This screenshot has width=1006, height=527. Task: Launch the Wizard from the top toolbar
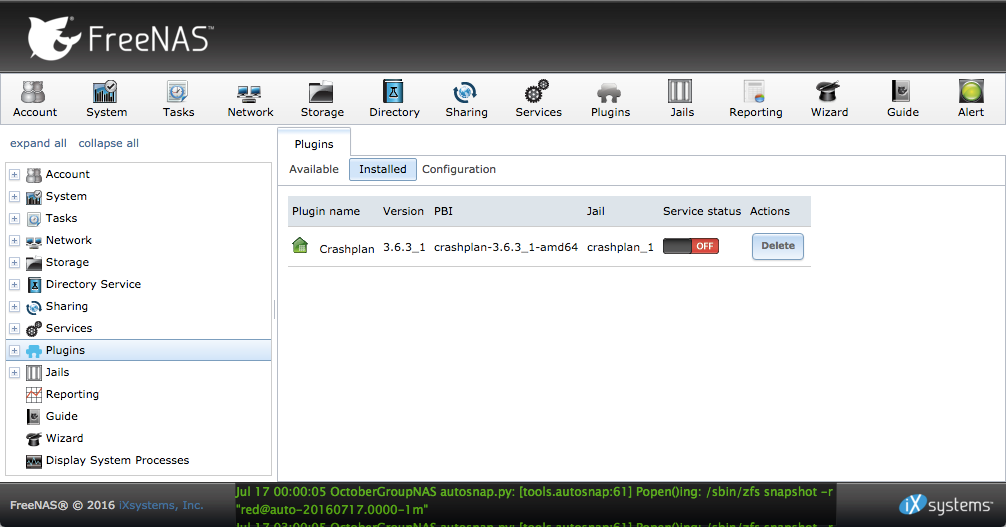829,99
